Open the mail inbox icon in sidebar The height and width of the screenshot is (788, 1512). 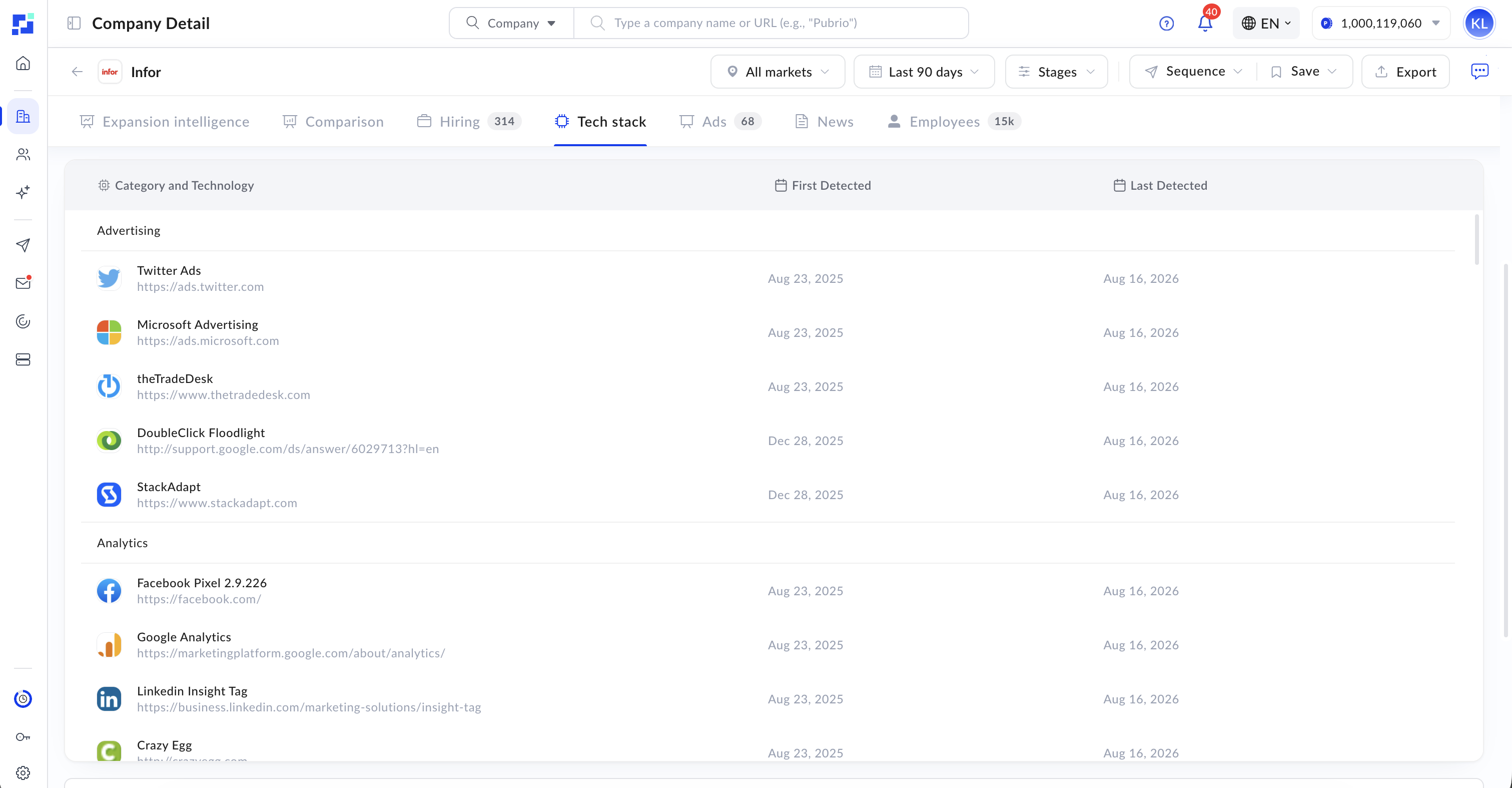pos(23,283)
